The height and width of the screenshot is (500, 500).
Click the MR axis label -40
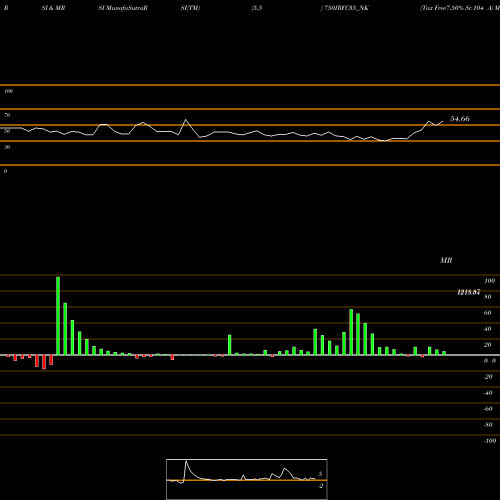[488, 393]
